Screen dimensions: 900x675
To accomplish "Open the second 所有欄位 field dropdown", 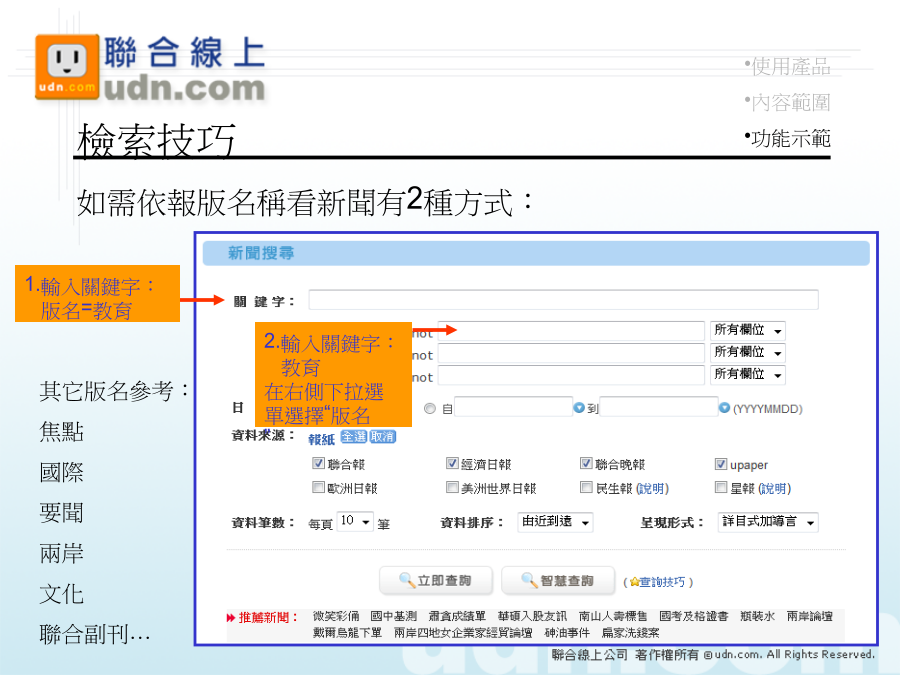I will 747,352.
